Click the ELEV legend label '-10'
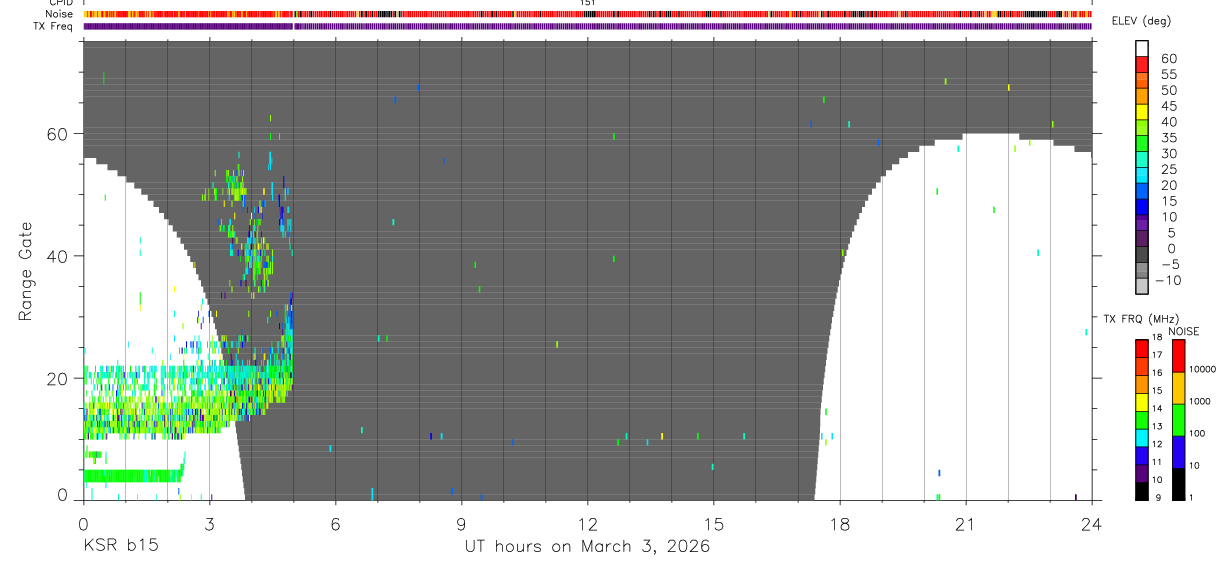1228x567 pixels. (1167, 281)
